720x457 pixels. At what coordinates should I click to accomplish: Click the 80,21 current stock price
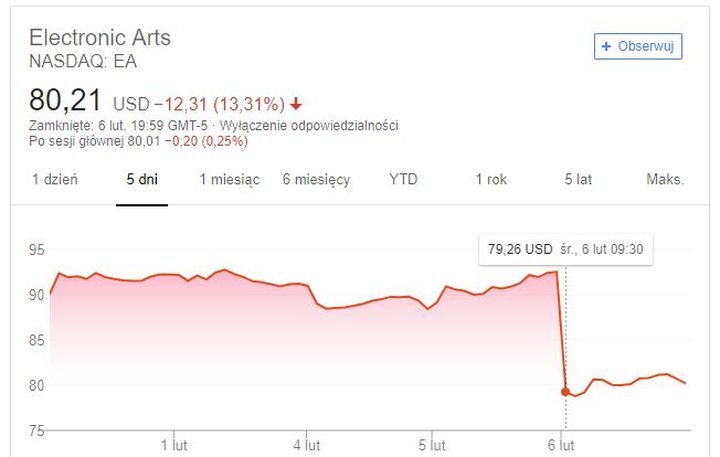pos(65,101)
